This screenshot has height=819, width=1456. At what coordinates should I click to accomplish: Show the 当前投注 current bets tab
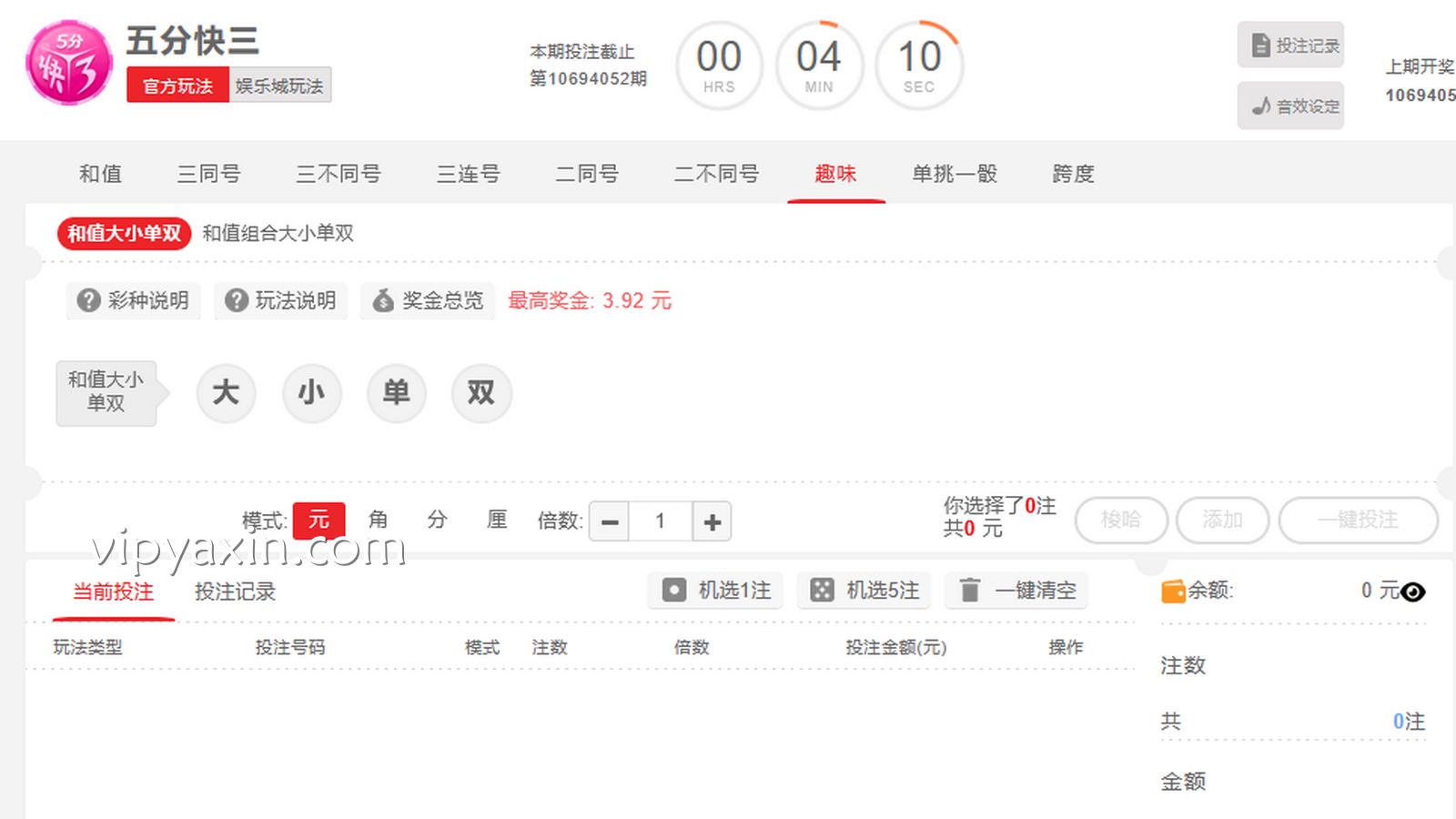pyautogui.click(x=114, y=591)
